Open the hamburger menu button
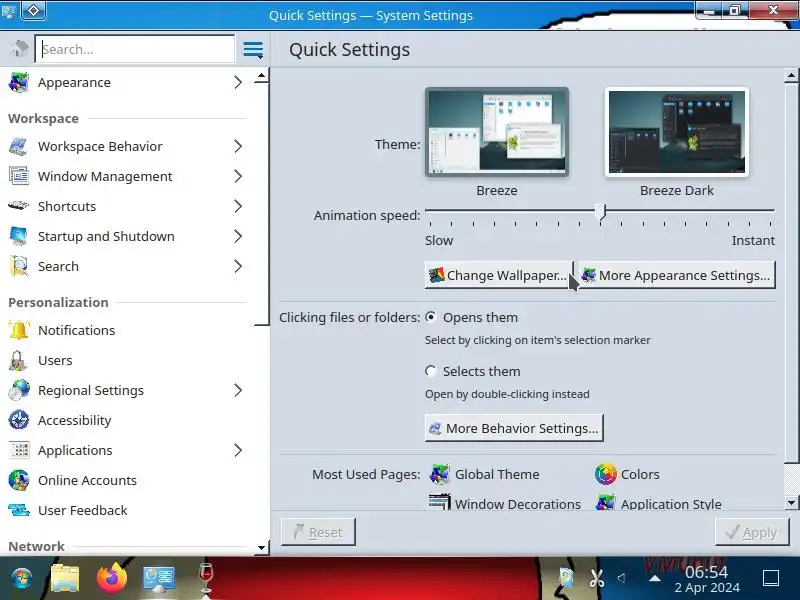Viewport: 800px width, 600px height. click(x=253, y=49)
